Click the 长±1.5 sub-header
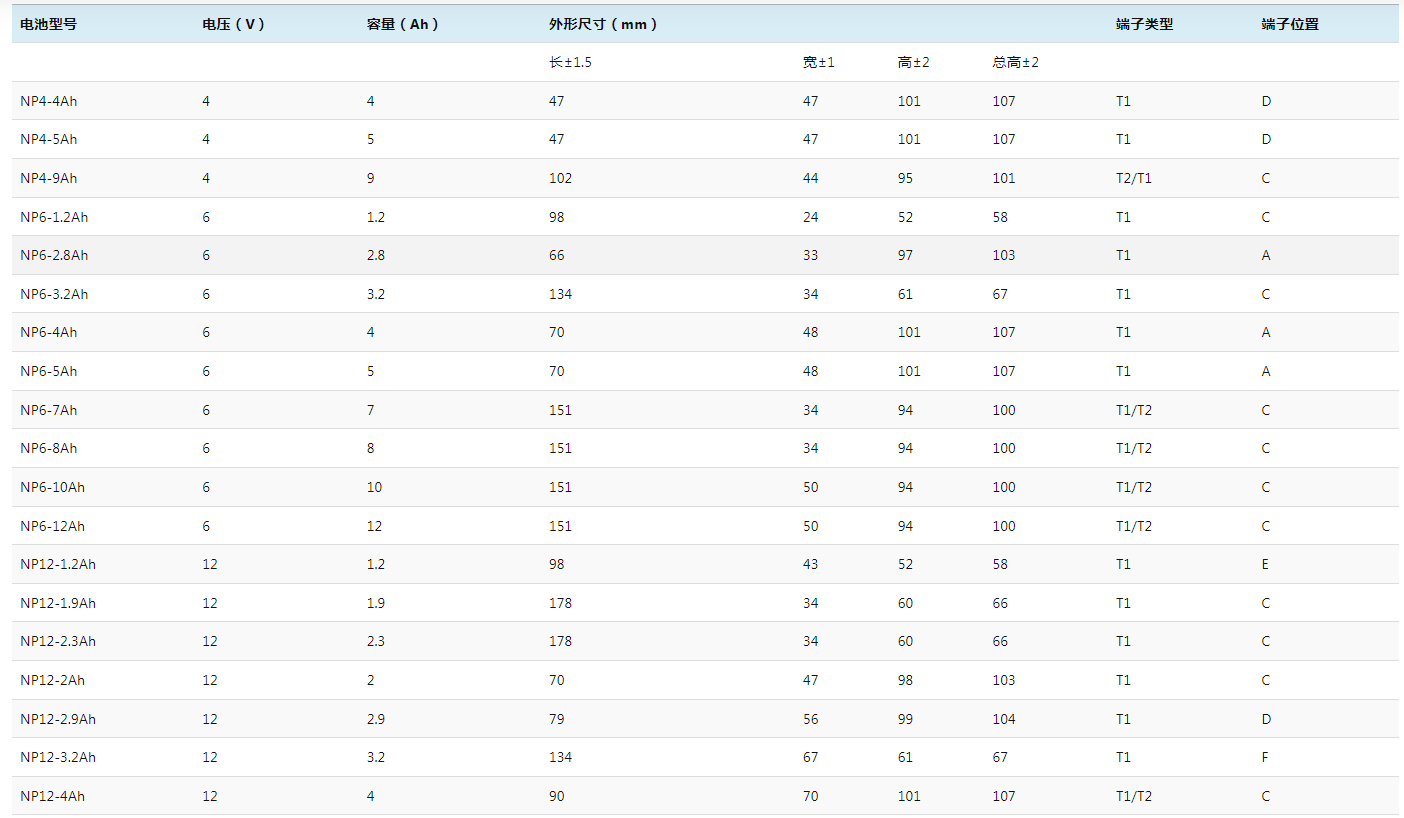The image size is (1404, 818). click(x=570, y=62)
